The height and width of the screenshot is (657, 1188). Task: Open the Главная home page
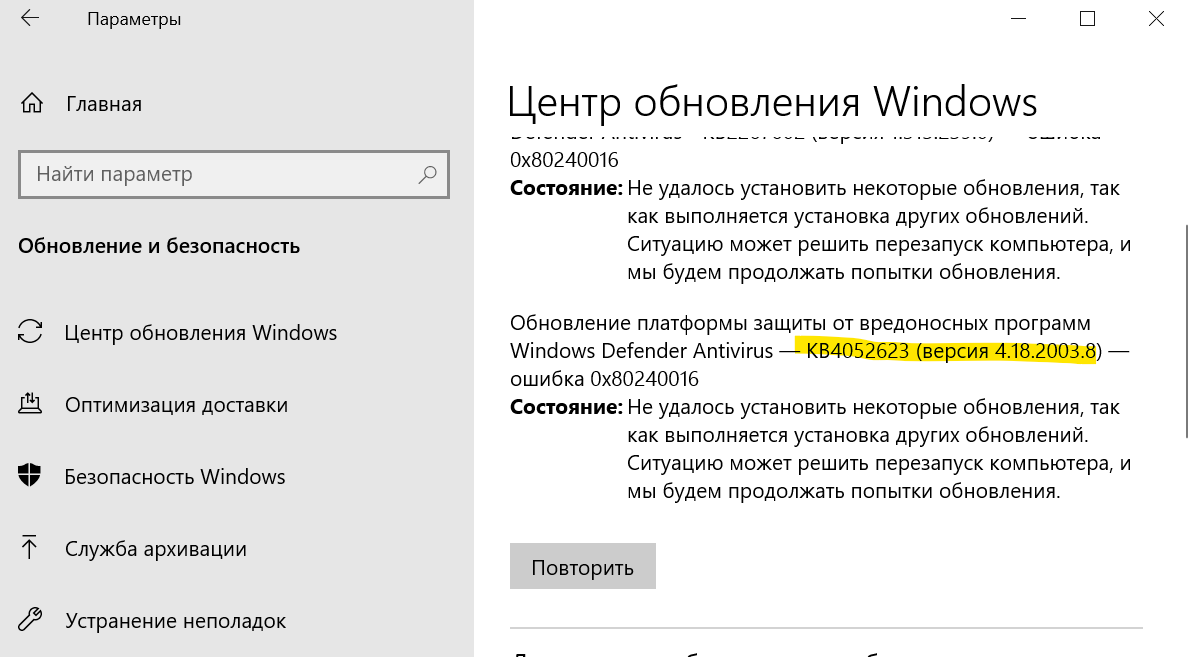104,104
